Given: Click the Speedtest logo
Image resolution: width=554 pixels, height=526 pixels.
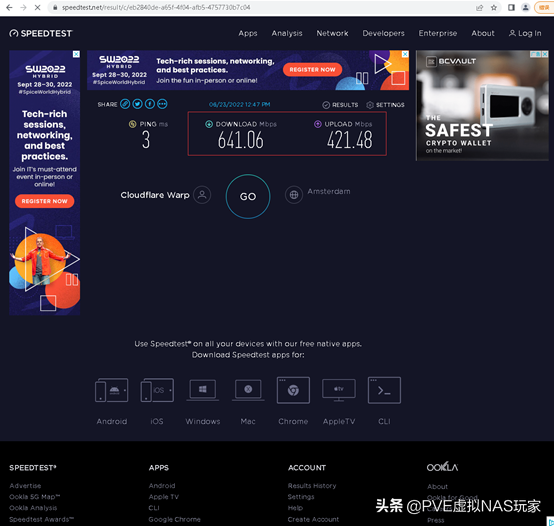Looking at the screenshot, I should pos(41,34).
